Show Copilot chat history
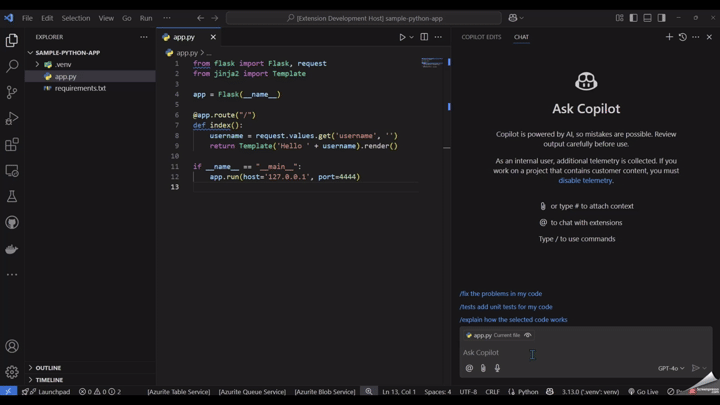 coord(683,37)
